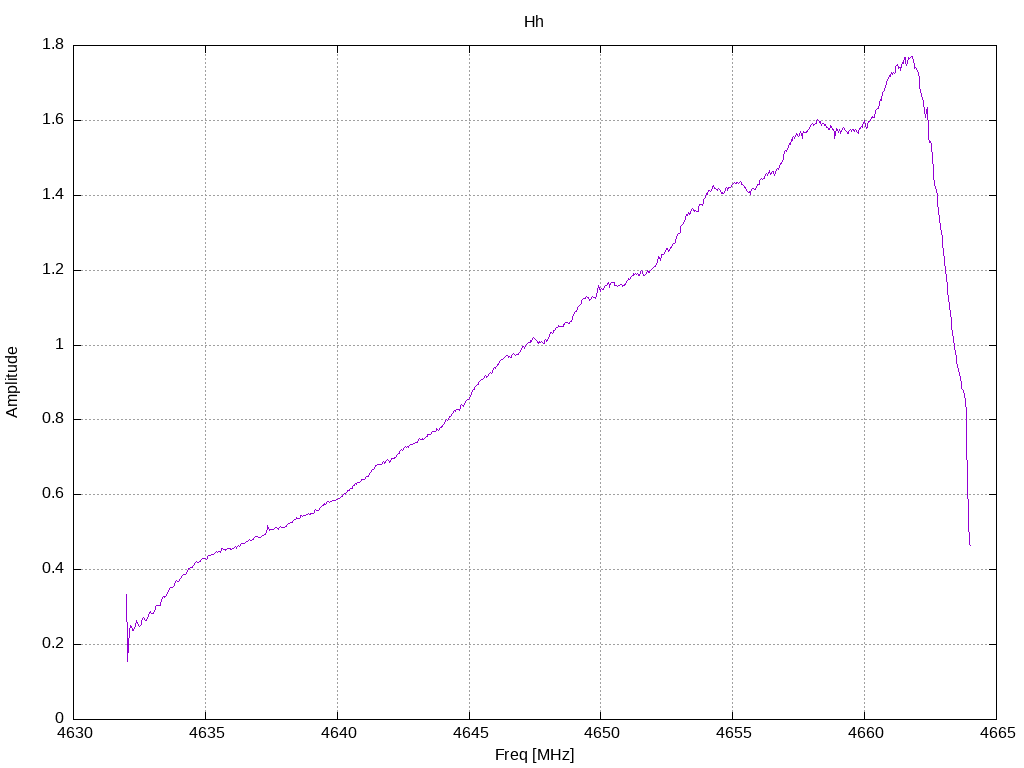Click the initial spike at the curve's start
This screenshot has width=1024, height=768.
pos(127,627)
